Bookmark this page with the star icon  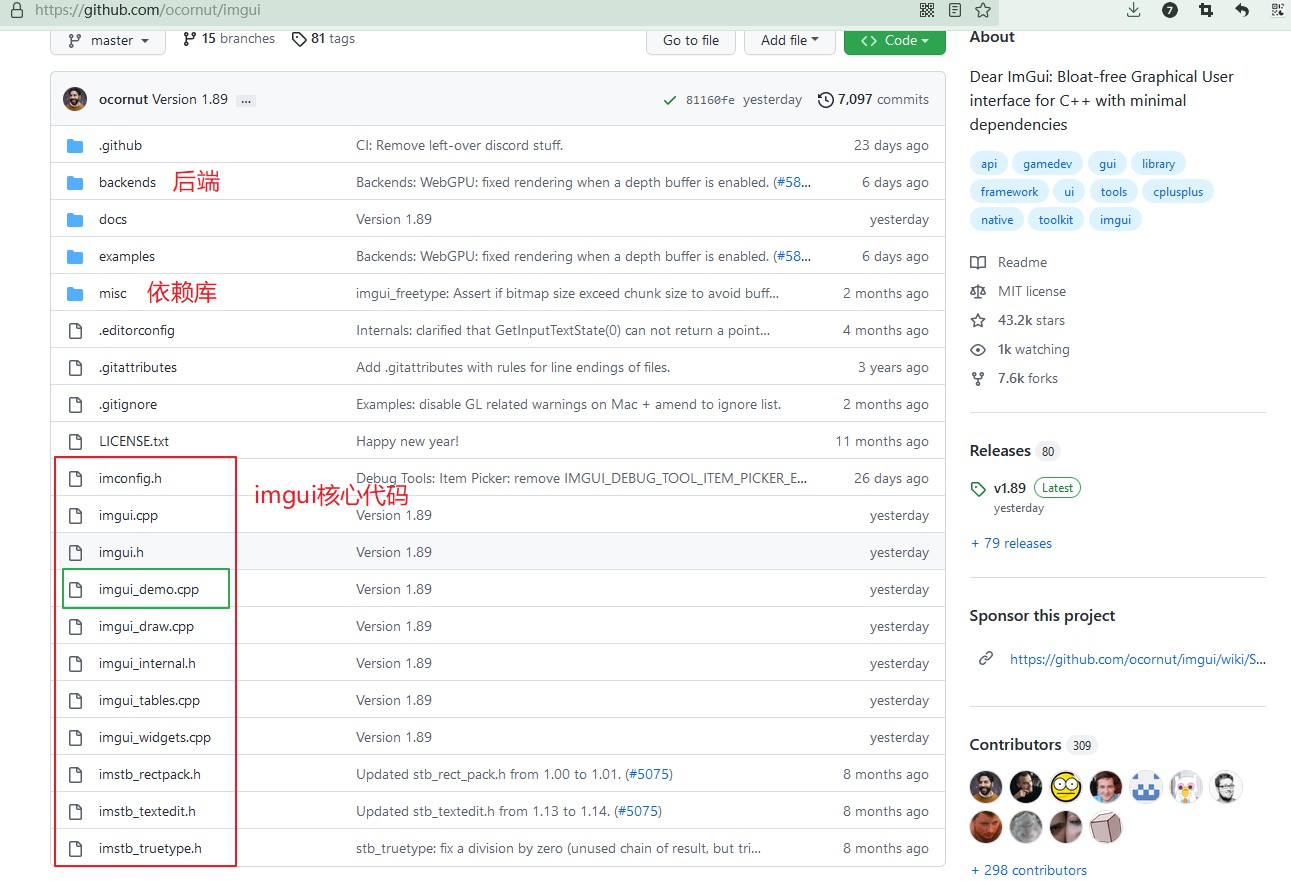click(983, 10)
